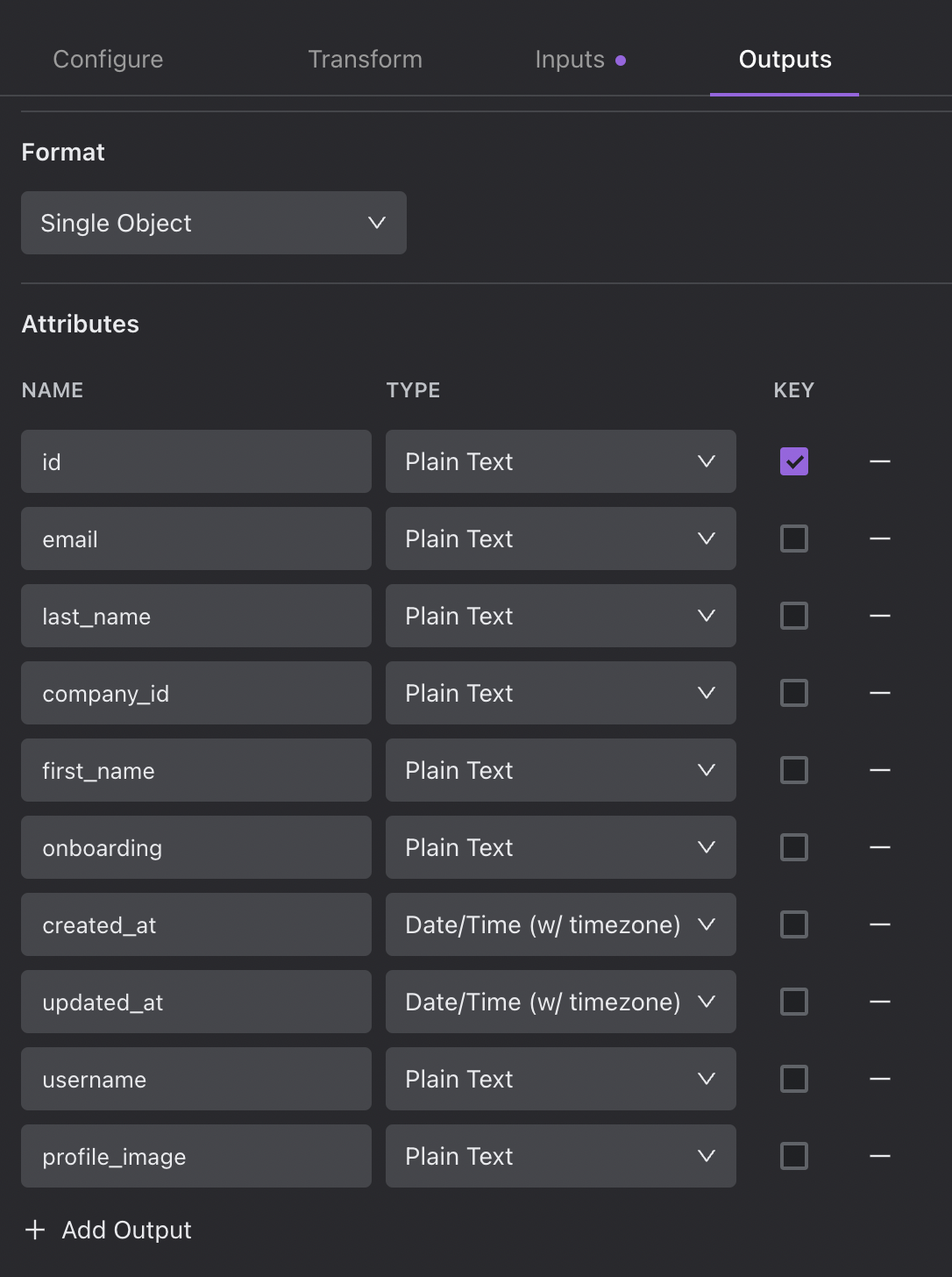Open the Single Object format dropdown
Screen dimensions: 952x1277
point(213,223)
